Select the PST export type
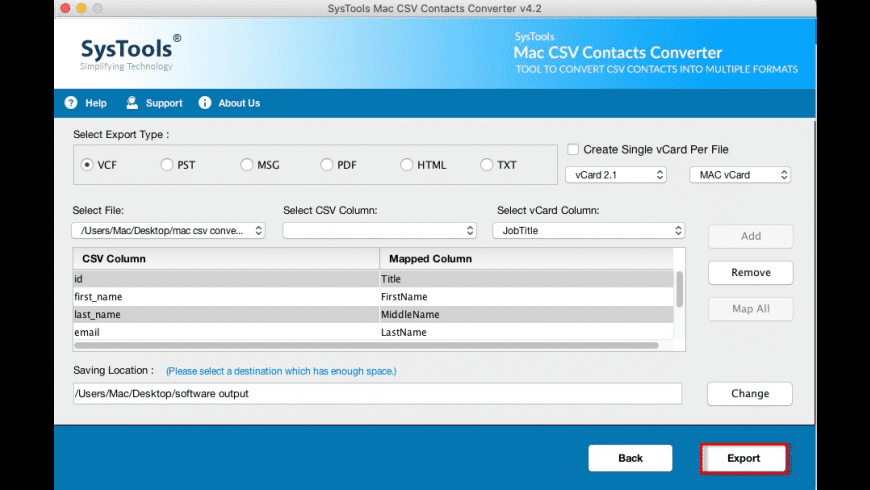This screenshot has height=490, width=870. [x=166, y=165]
